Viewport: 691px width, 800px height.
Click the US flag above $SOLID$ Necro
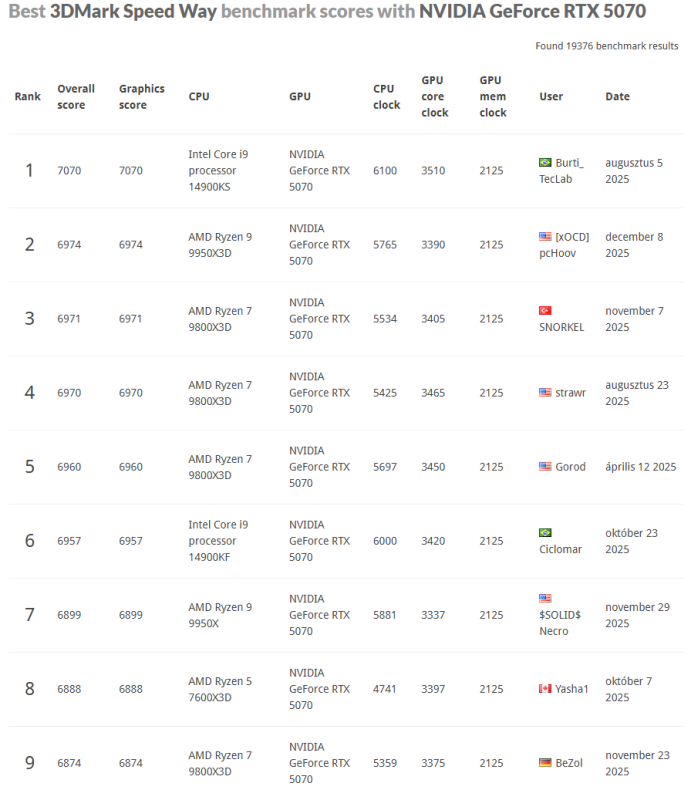(x=545, y=598)
